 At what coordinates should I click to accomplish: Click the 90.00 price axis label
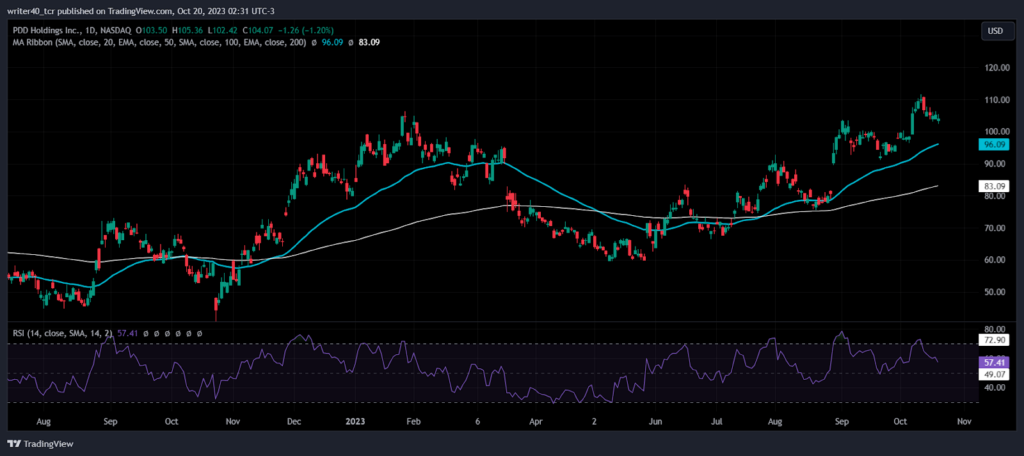pyautogui.click(x=995, y=164)
